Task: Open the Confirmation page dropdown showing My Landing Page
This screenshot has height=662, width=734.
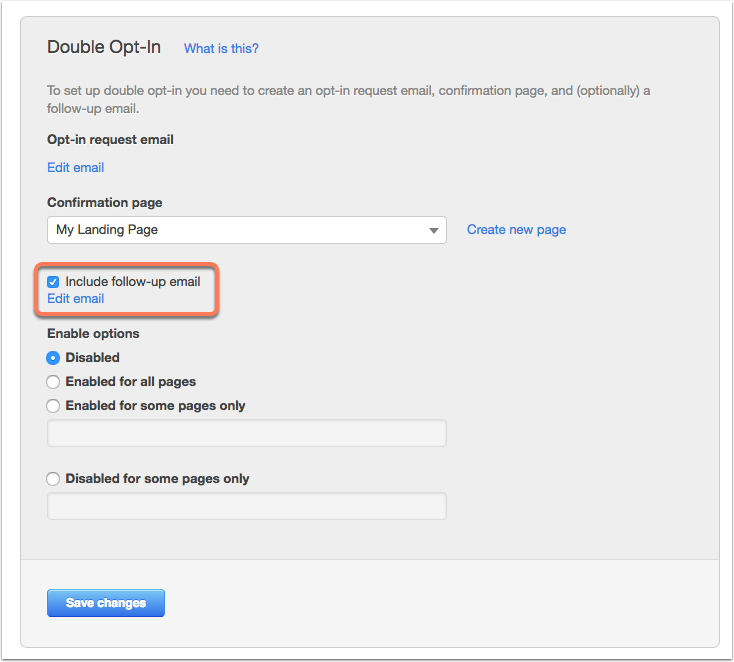Action: click(x=247, y=230)
